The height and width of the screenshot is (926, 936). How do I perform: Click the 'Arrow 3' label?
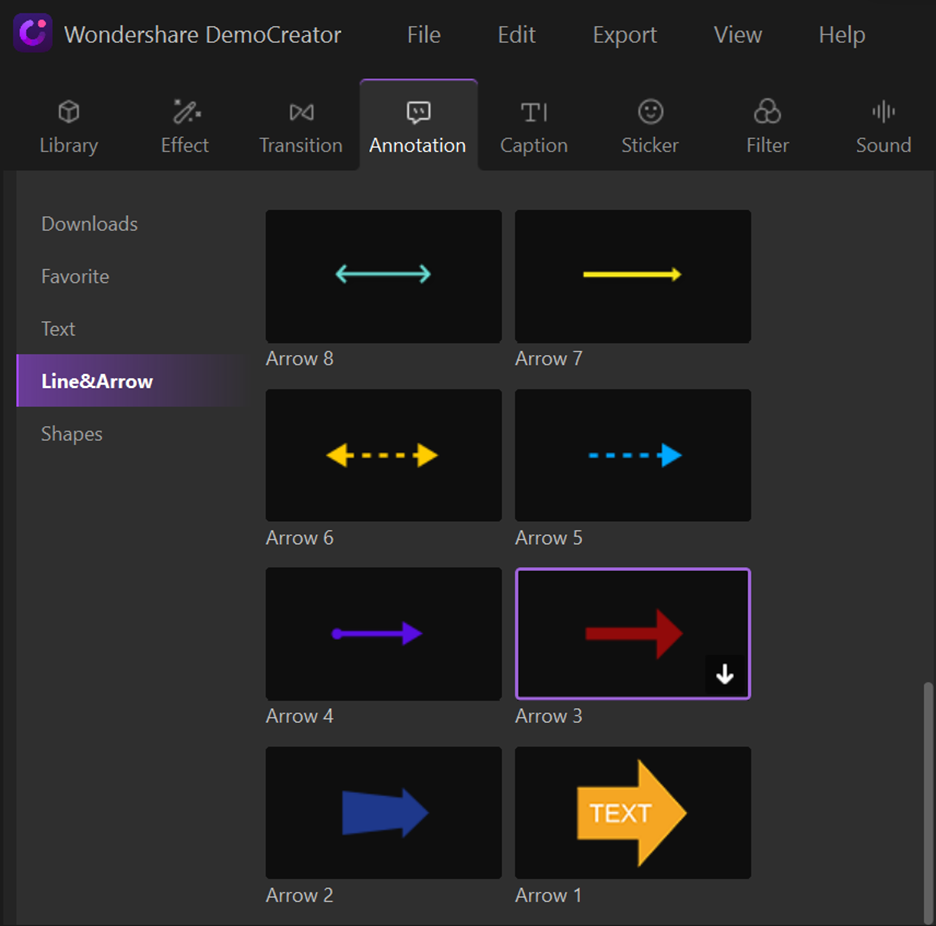point(549,716)
